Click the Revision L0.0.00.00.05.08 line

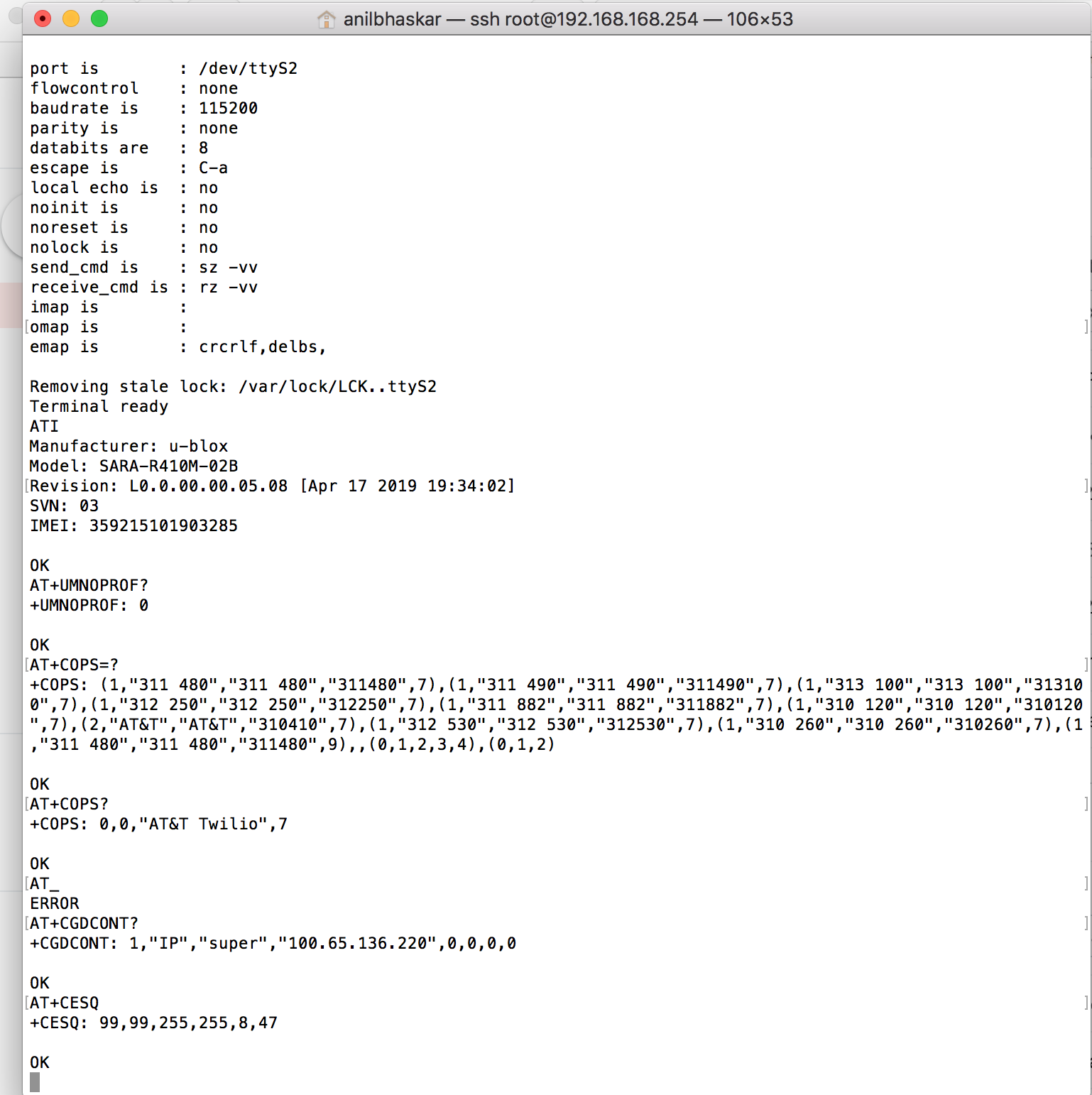pos(272,486)
